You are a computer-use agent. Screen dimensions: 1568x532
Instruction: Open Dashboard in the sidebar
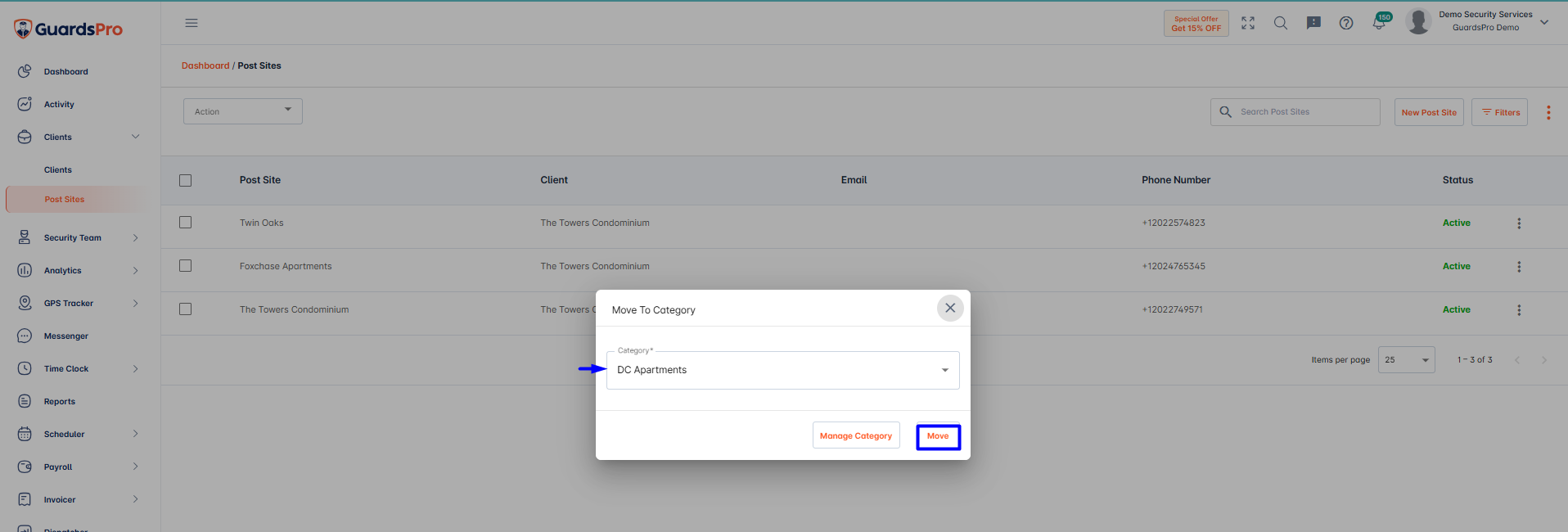[65, 72]
